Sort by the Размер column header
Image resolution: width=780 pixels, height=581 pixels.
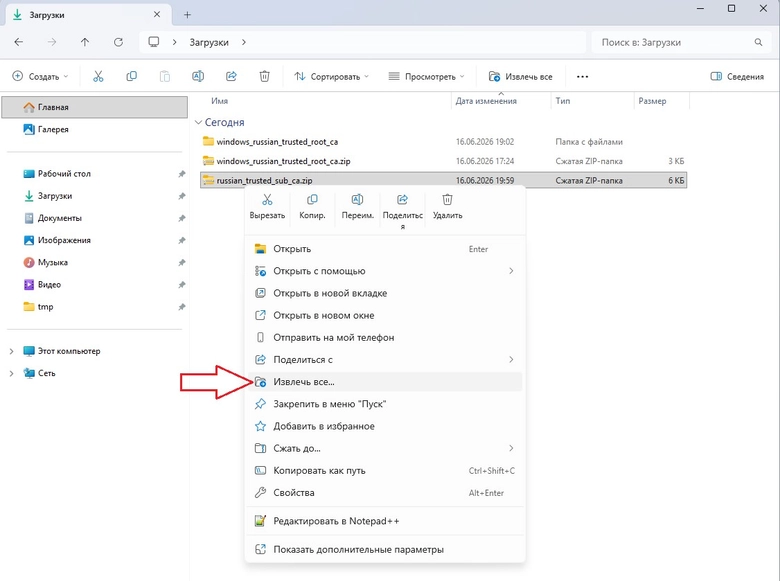[x=652, y=101]
